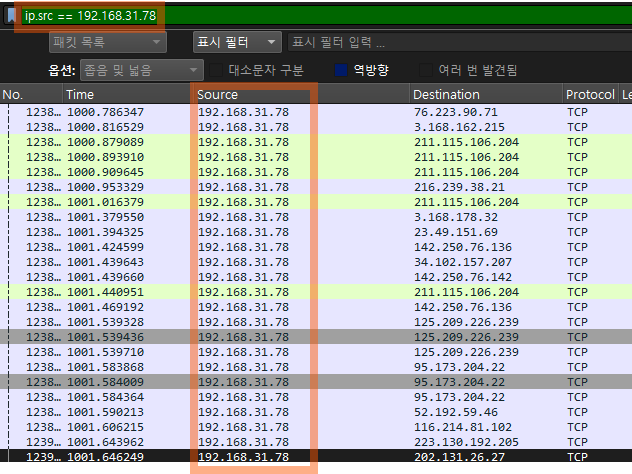Select packet row with time 1000.786347

316,112
